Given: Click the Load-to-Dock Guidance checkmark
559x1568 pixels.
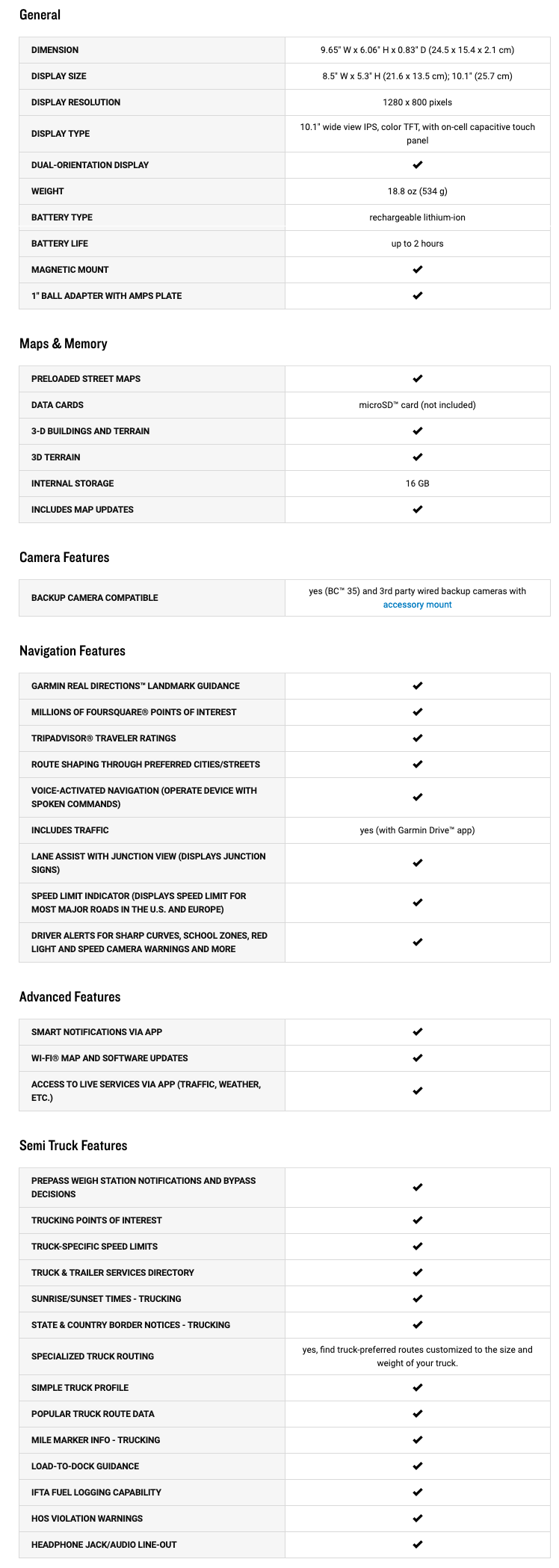Looking at the screenshot, I should coord(417,1466).
